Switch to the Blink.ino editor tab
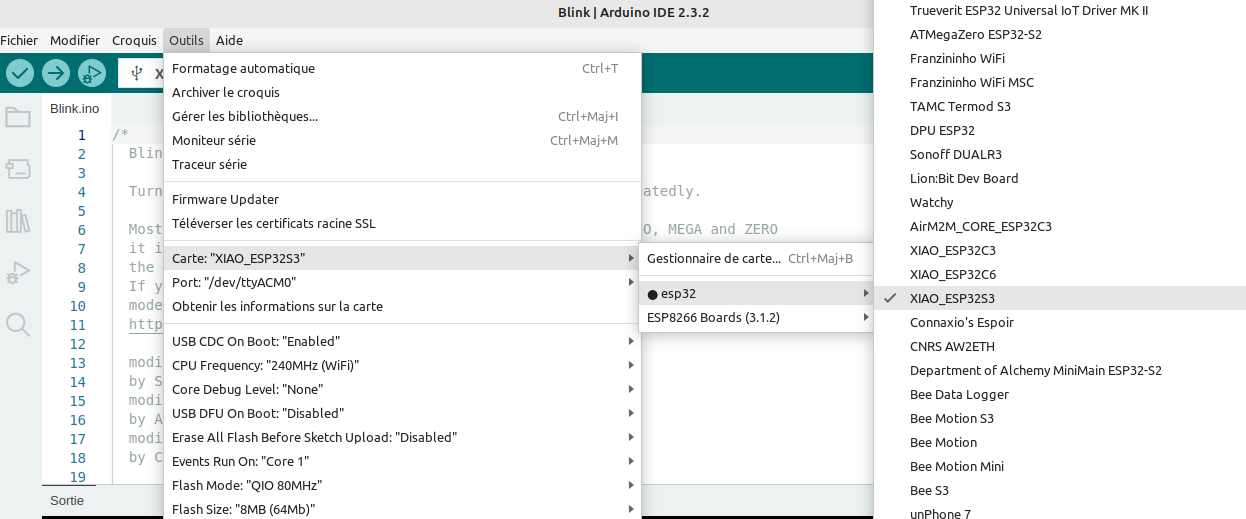 pos(75,108)
